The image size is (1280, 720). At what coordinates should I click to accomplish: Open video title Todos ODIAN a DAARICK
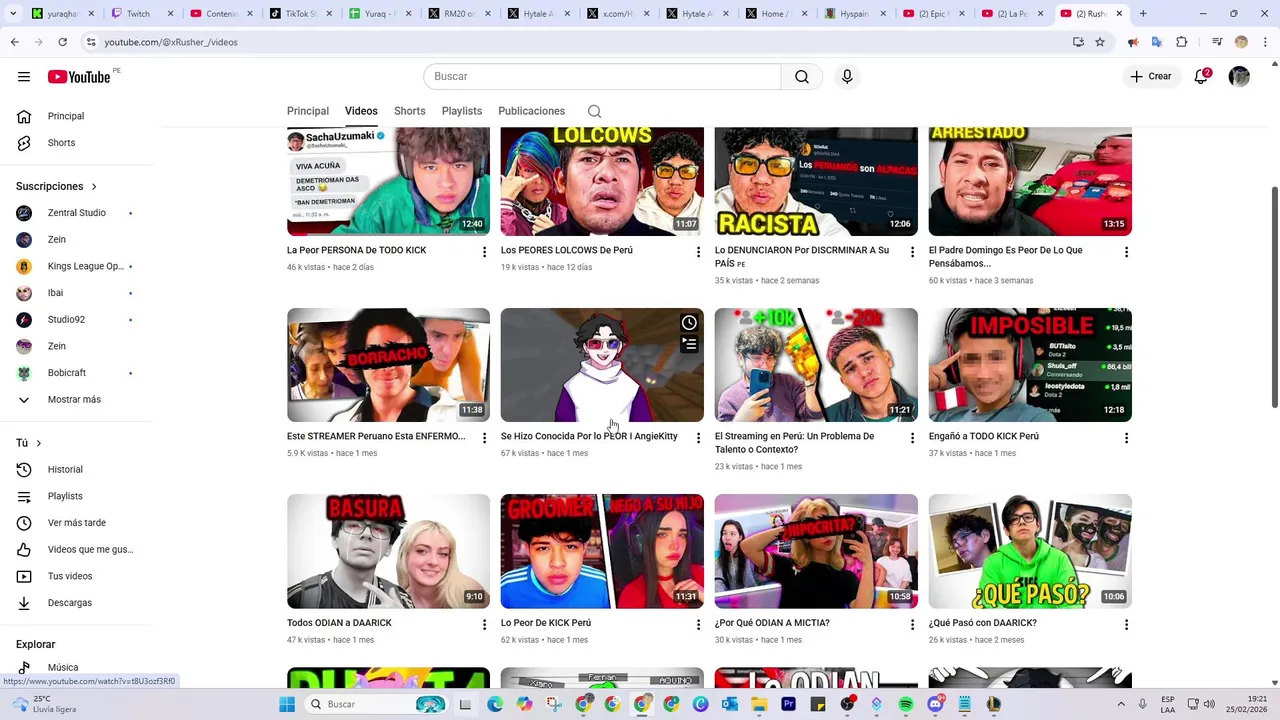(x=339, y=623)
